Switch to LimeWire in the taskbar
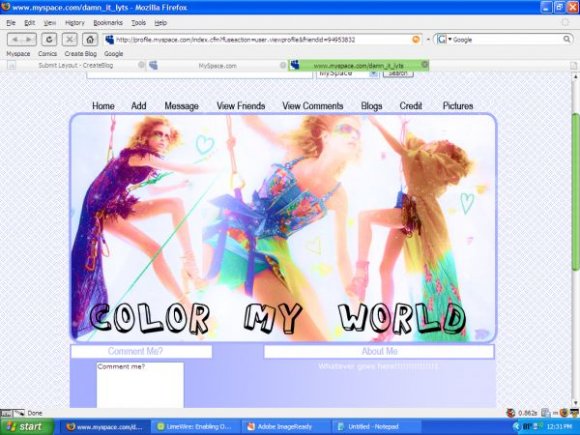 point(196,427)
